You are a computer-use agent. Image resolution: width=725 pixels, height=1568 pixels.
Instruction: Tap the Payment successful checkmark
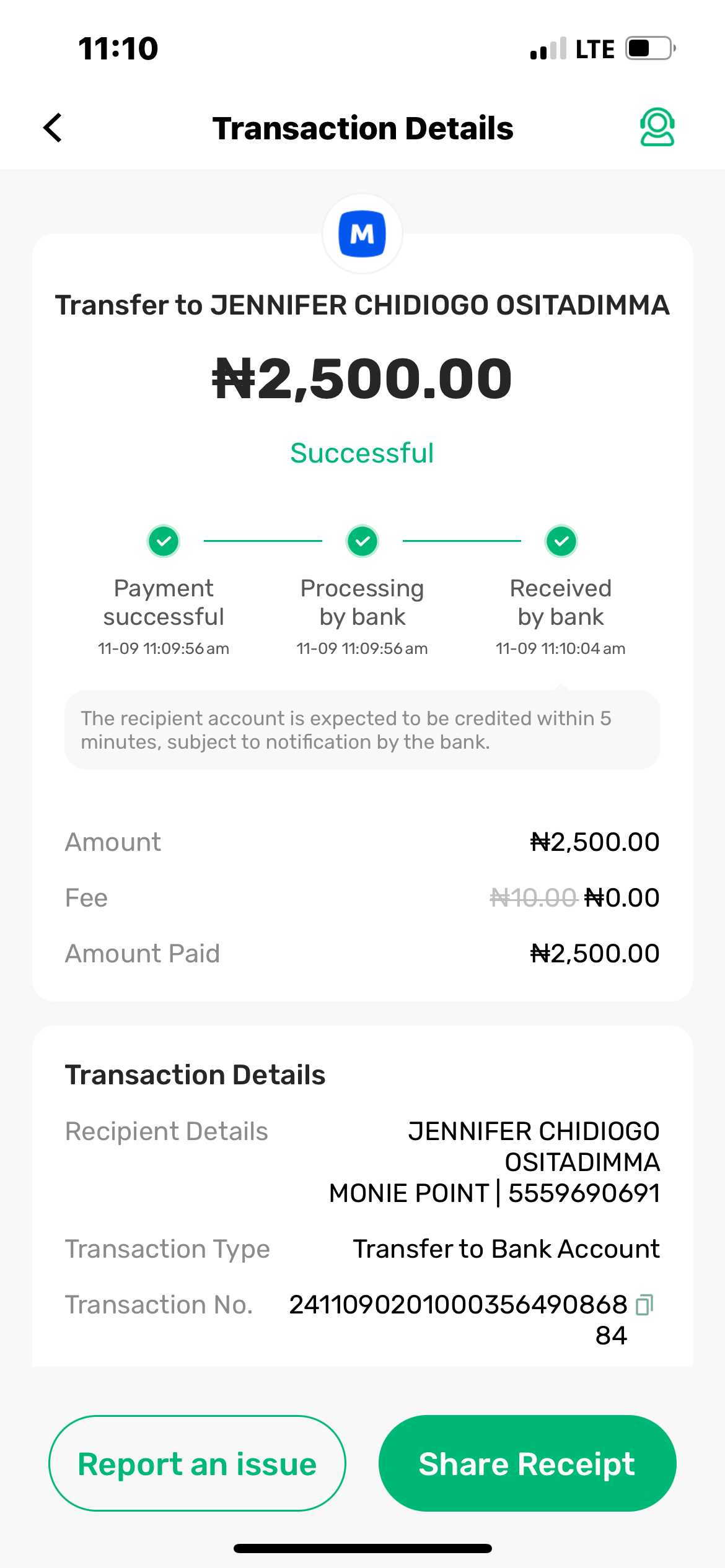(x=164, y=541)
